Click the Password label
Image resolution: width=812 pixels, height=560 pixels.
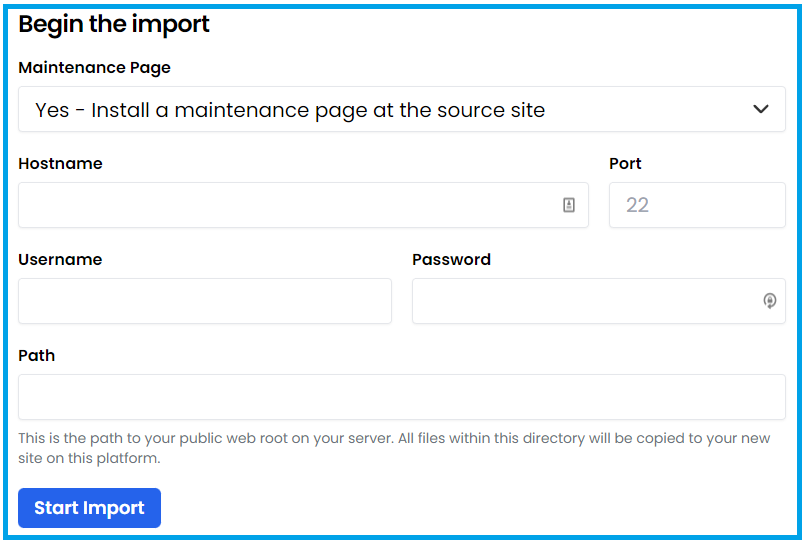tap(451, 260)
